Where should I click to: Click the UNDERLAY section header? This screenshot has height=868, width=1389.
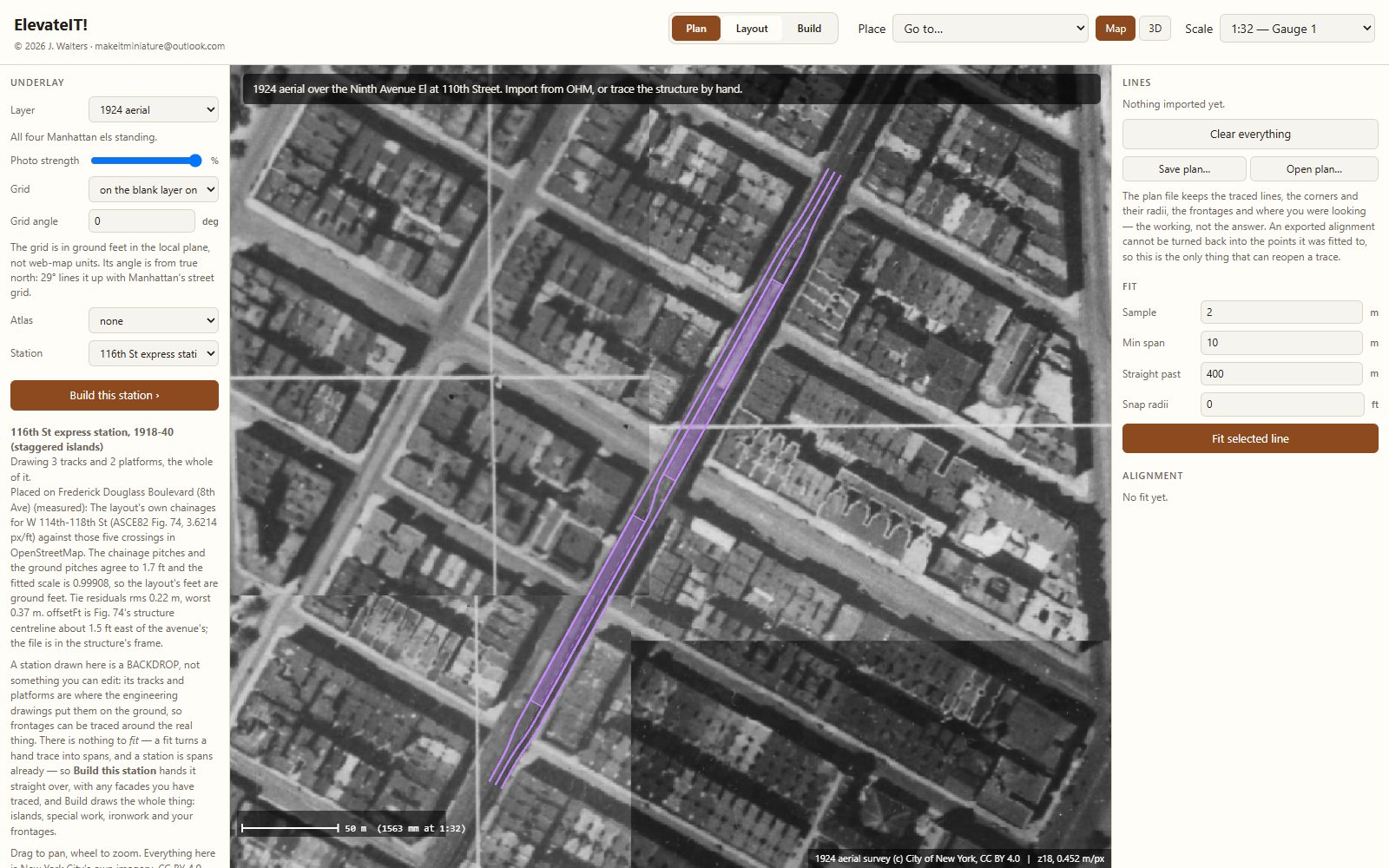(37, 82)
